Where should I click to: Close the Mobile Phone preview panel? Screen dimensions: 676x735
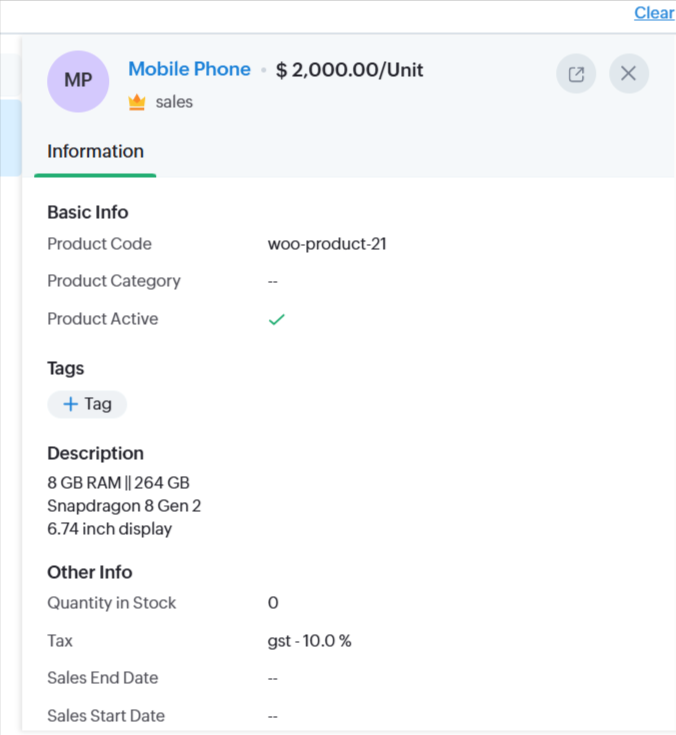click(628, 73)
